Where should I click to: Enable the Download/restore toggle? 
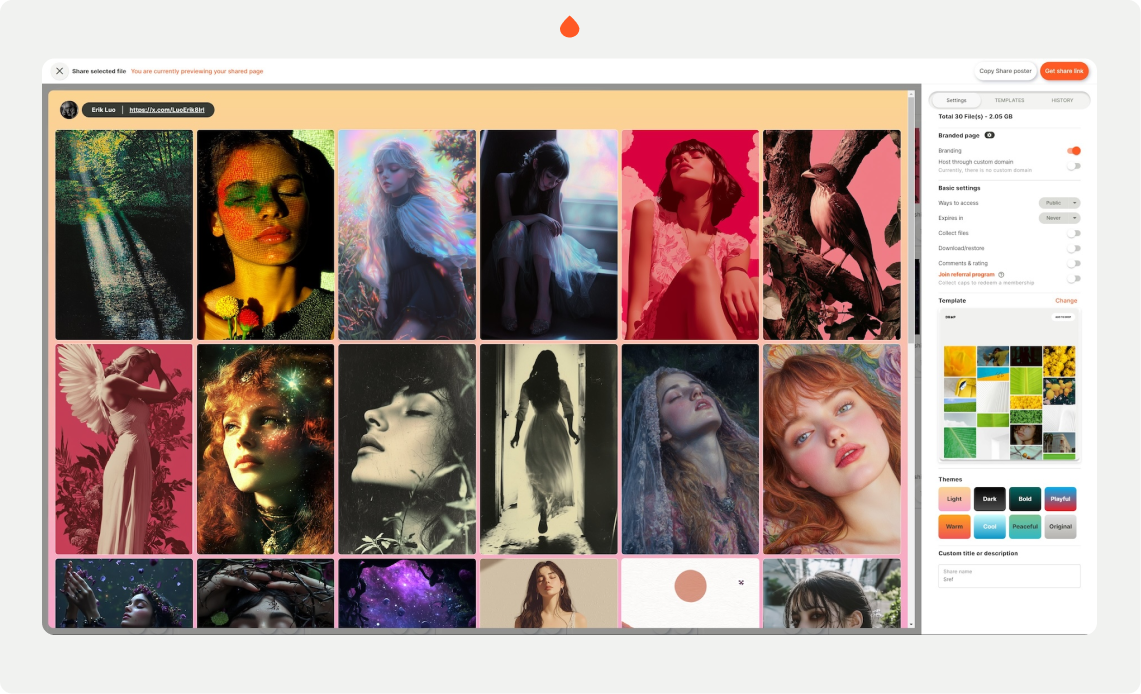1074,248
